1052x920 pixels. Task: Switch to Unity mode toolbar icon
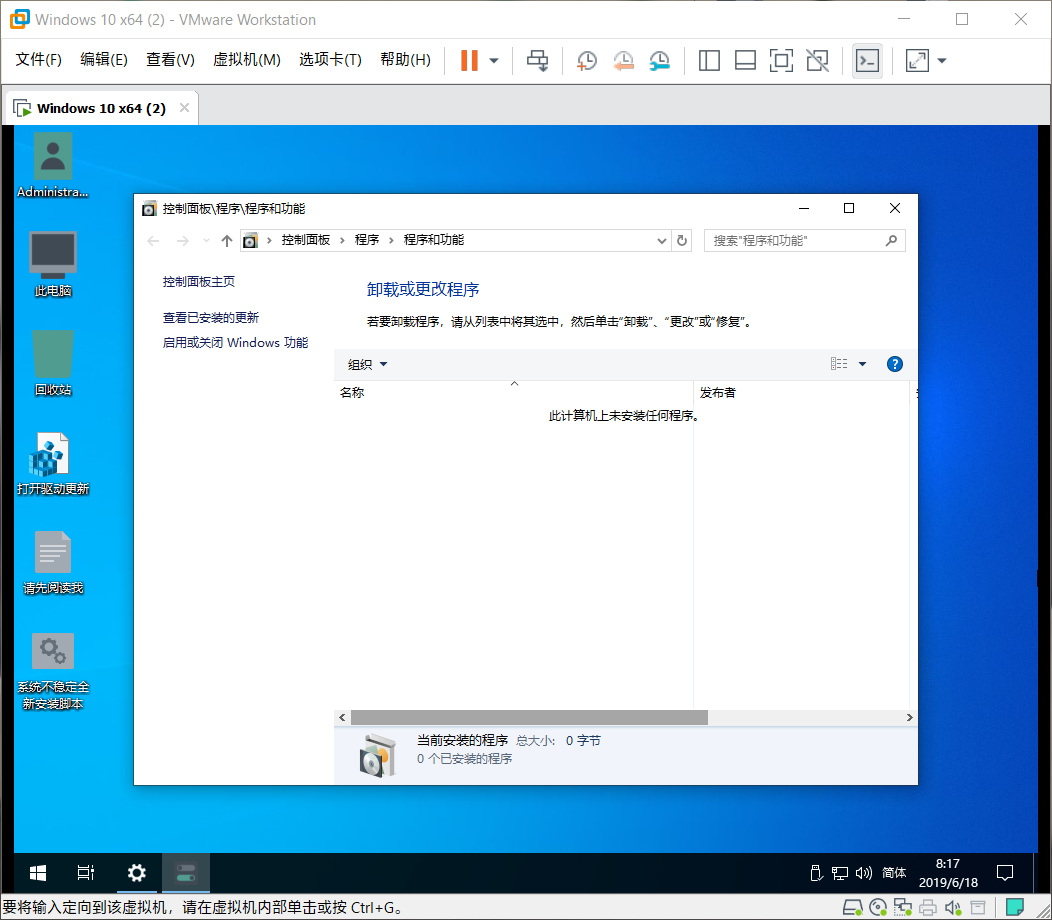coord(817,60)
